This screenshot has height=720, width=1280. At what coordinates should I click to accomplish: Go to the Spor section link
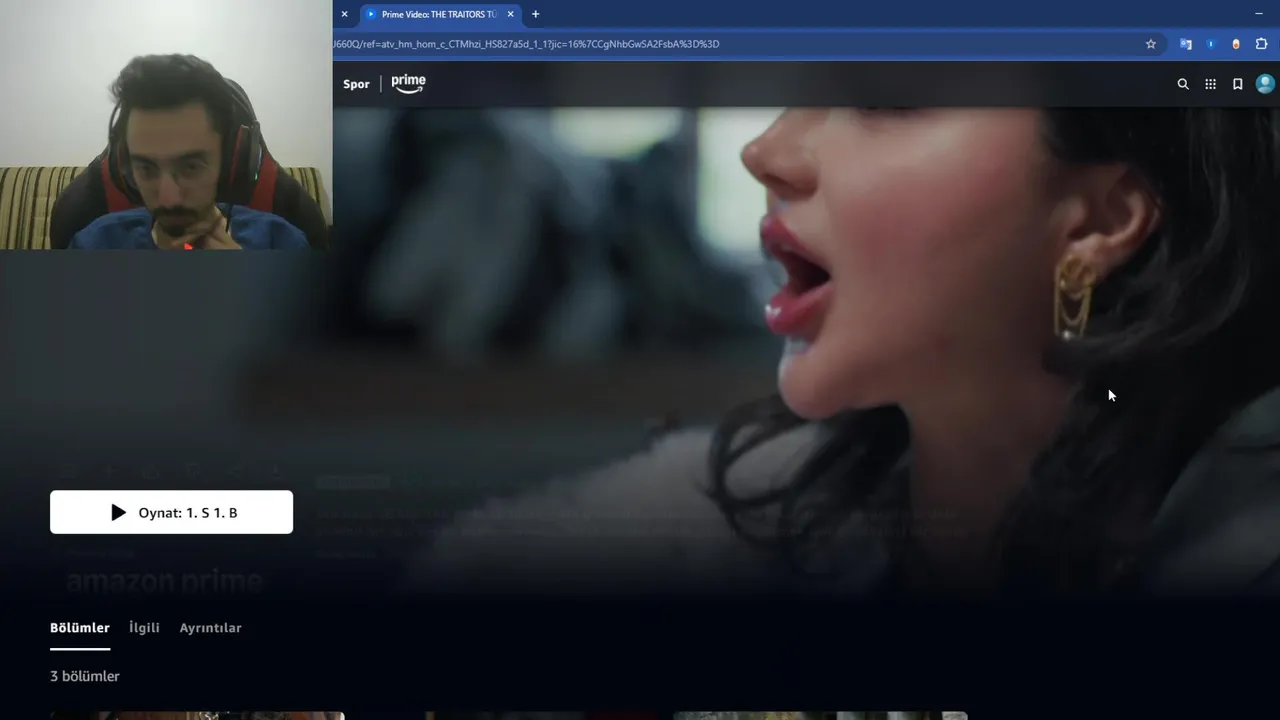click(356, 84)
